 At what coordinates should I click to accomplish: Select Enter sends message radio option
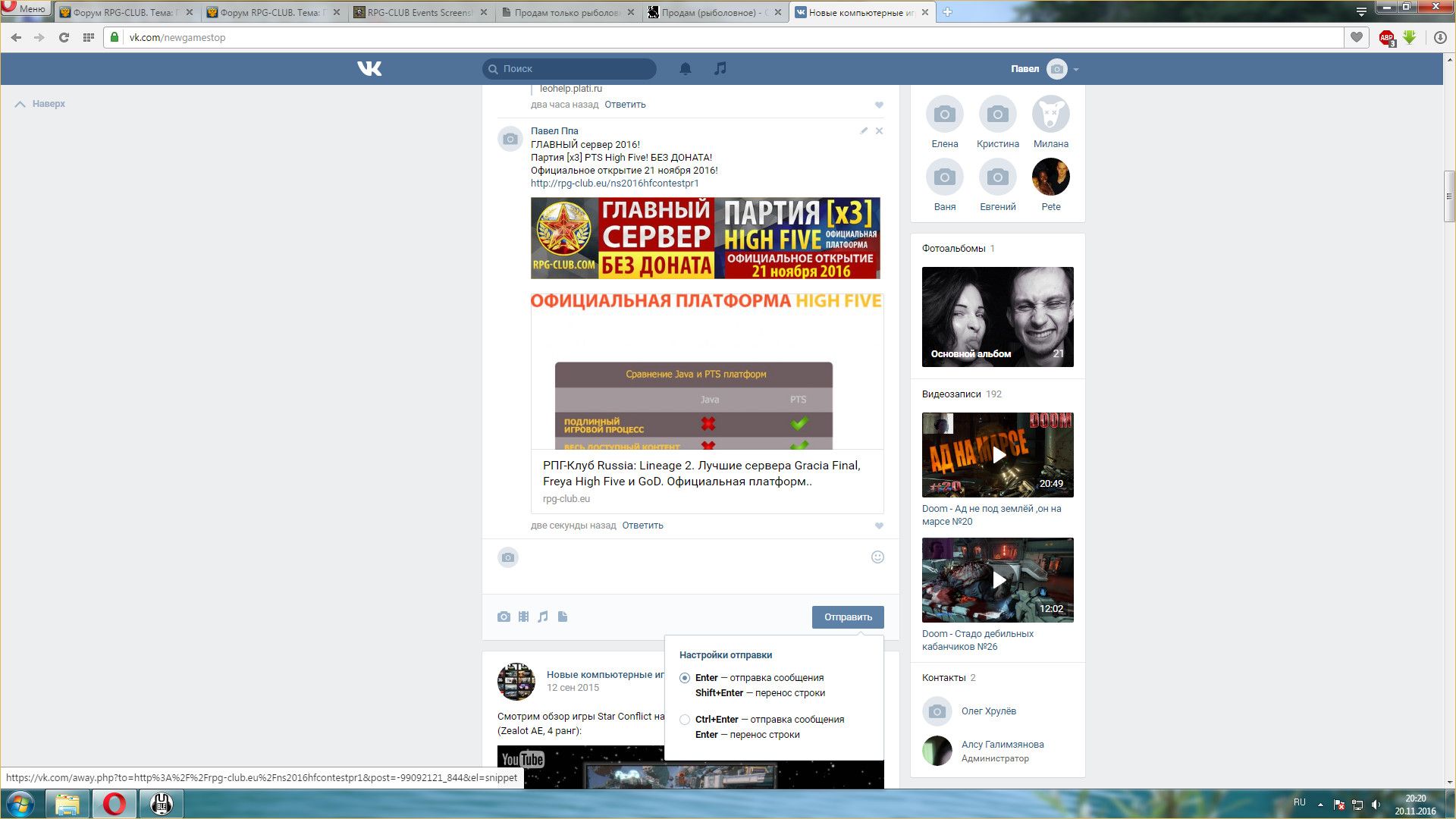click(x=685, y=678)
